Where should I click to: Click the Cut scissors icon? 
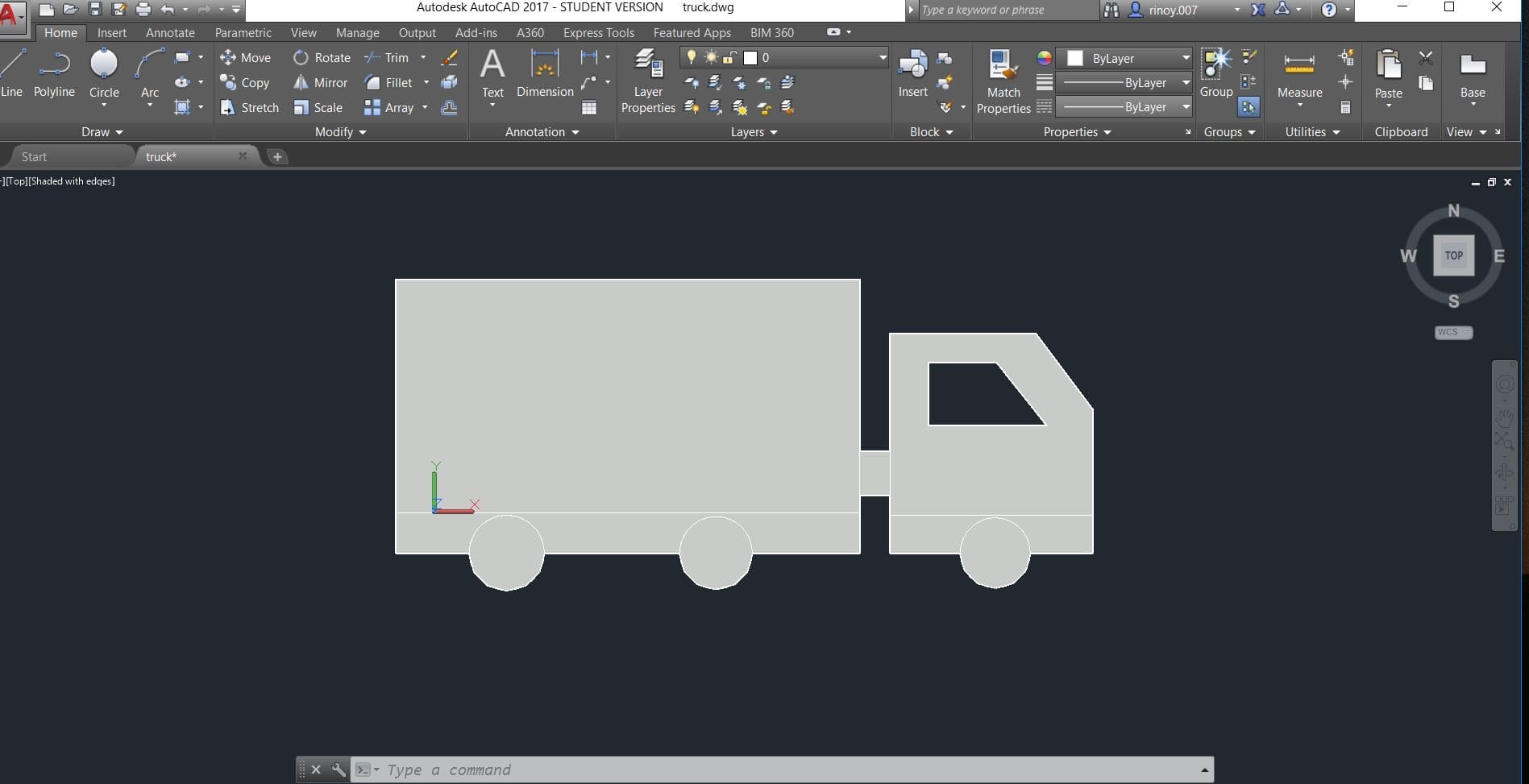click(x=1426, y=57)
